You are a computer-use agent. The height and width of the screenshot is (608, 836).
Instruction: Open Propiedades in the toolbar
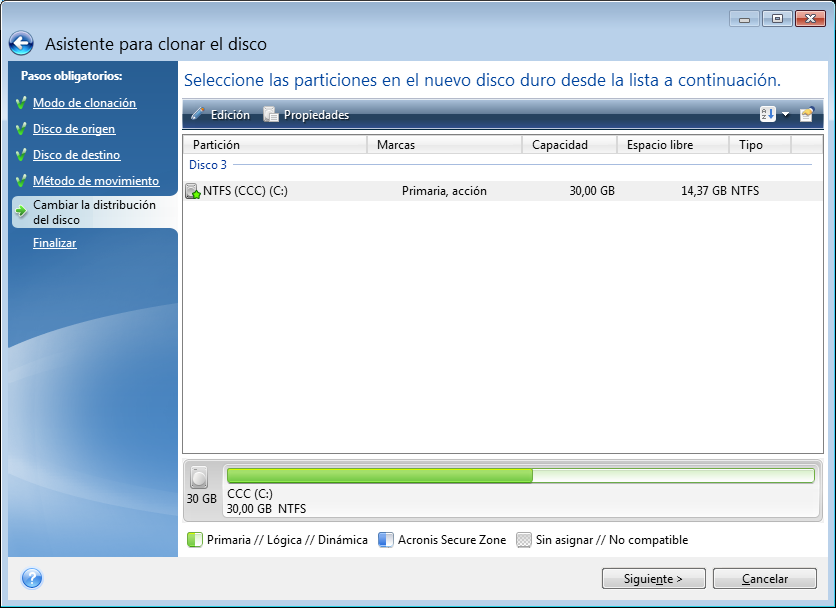(x=307, y=115)
